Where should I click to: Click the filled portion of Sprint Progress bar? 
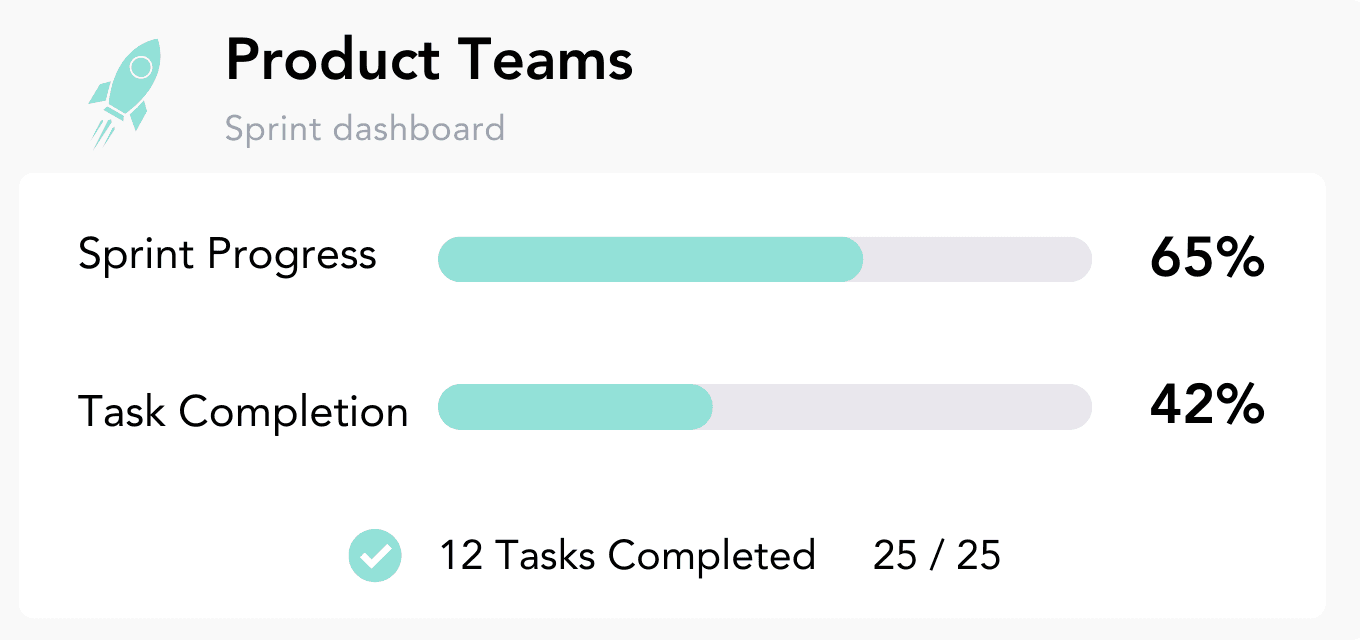pos(650,259)
